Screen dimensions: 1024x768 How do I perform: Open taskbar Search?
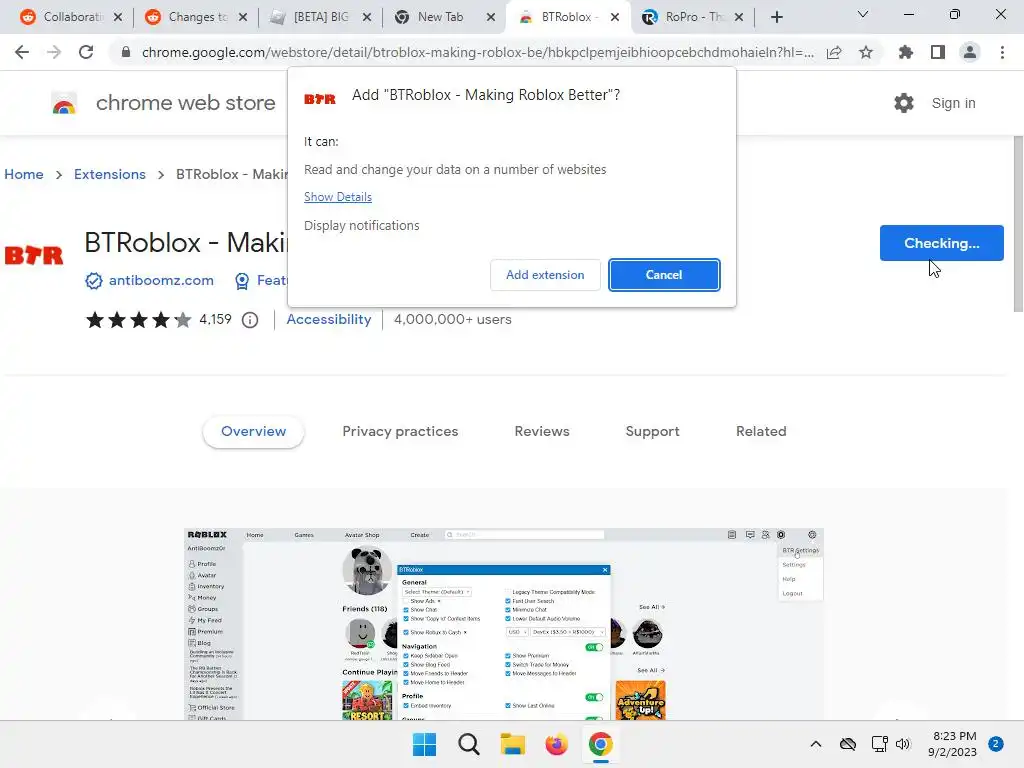click(x=468, y=744)
